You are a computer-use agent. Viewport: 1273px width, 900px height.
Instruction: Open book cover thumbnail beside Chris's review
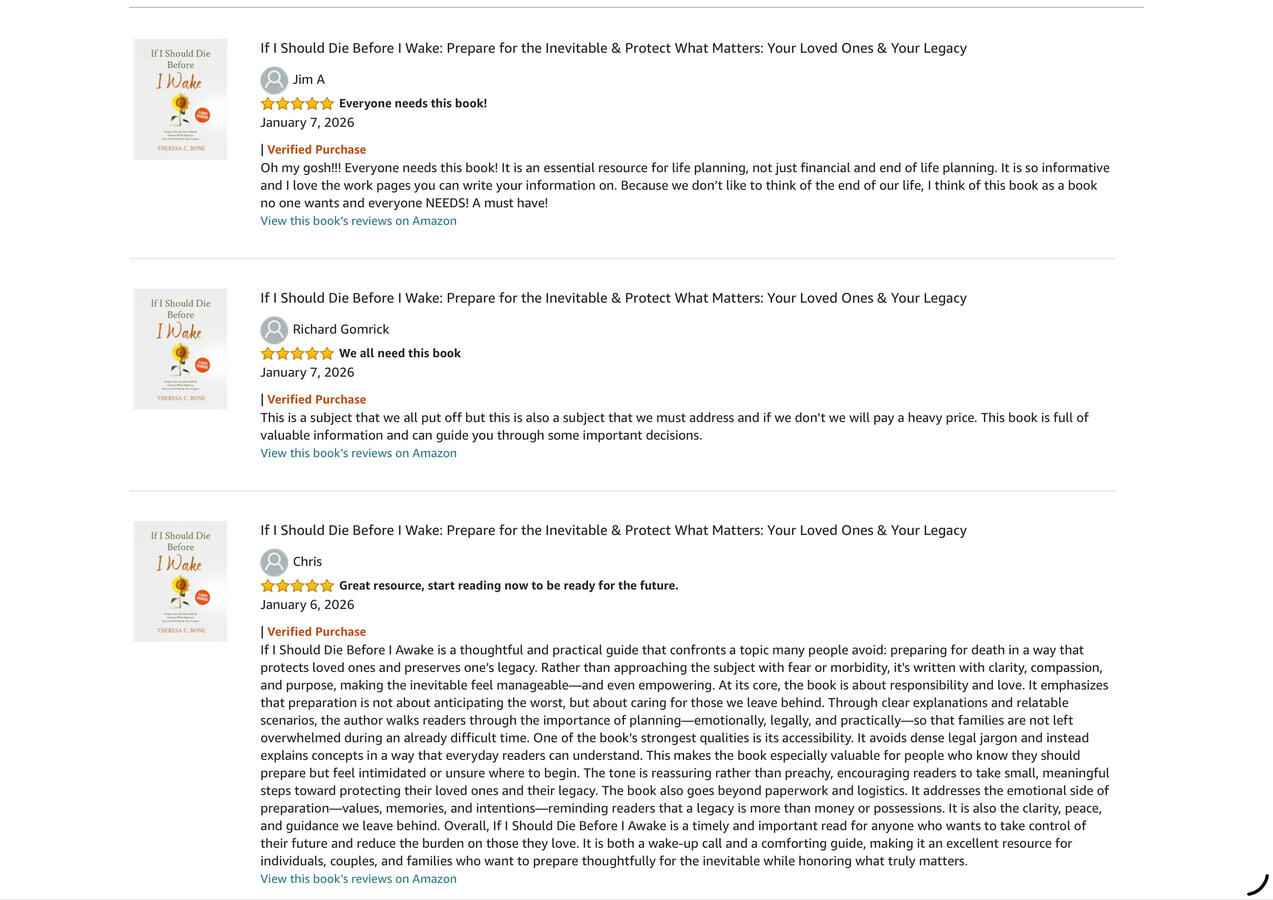pyautogui.click(x=180, y=581)
